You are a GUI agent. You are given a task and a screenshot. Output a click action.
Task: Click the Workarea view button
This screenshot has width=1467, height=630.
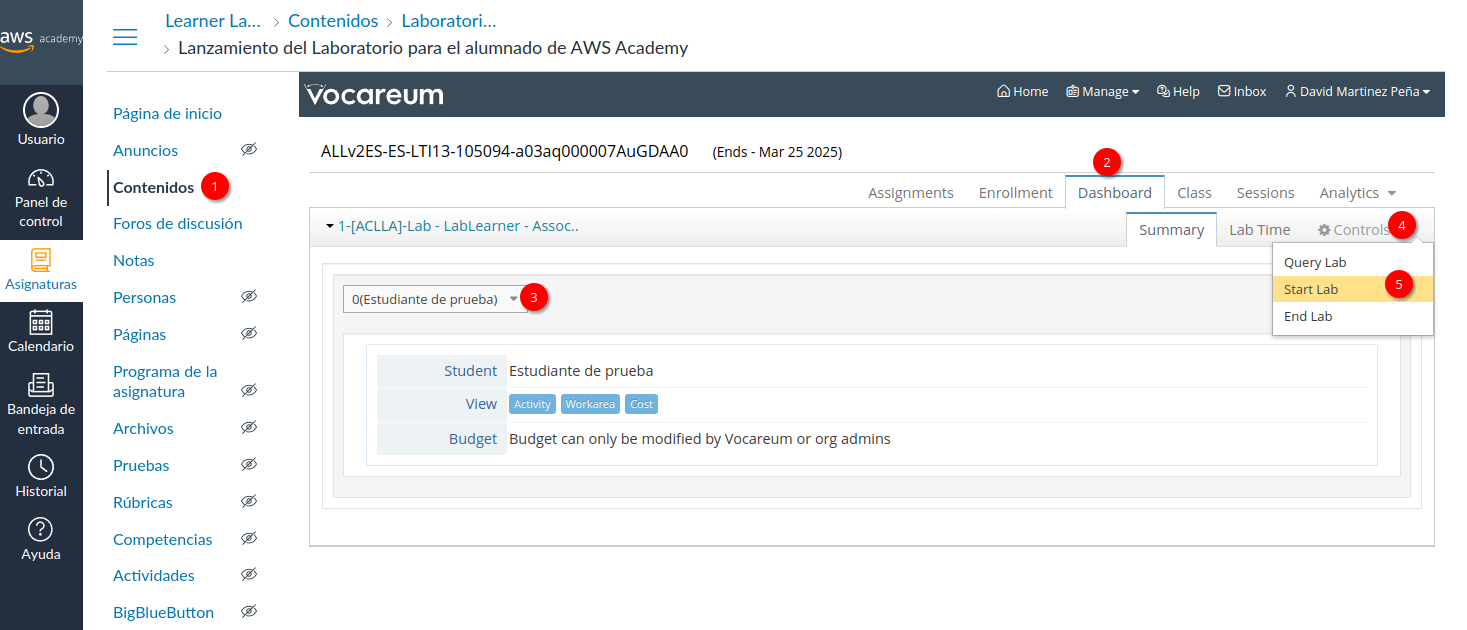pos(589,404)
